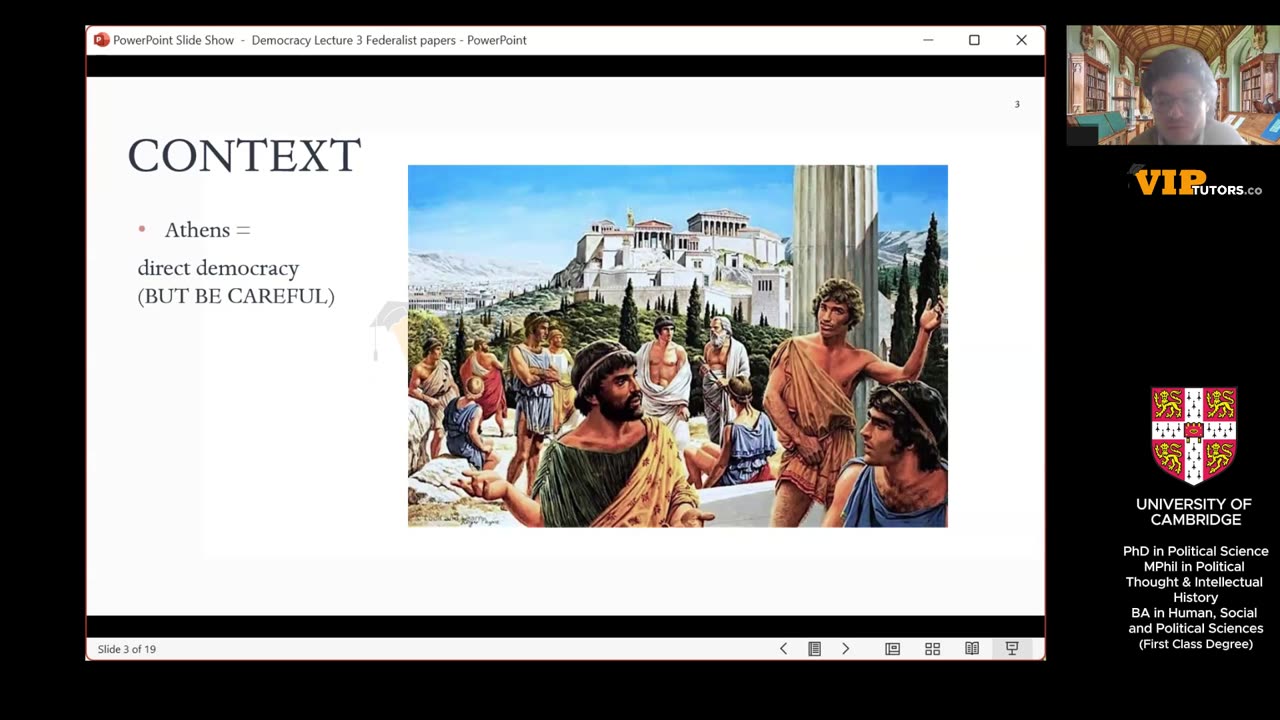This screenshot has width=1280, height=720.
Task: Click the 'direct democracy' text line
Action: coord(218,268)
